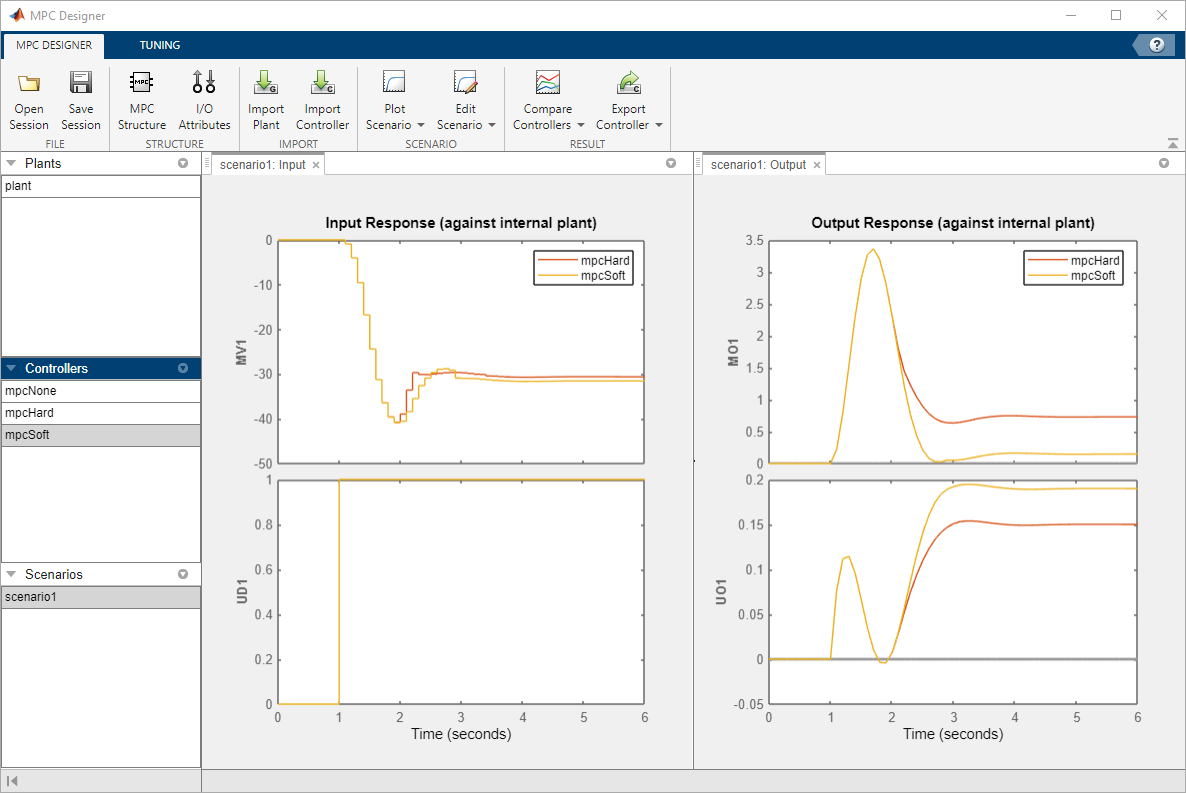Screen dimensions: 1186x793
Task: Open the I/O Attributes tool
Action: (x=204, y=84)
